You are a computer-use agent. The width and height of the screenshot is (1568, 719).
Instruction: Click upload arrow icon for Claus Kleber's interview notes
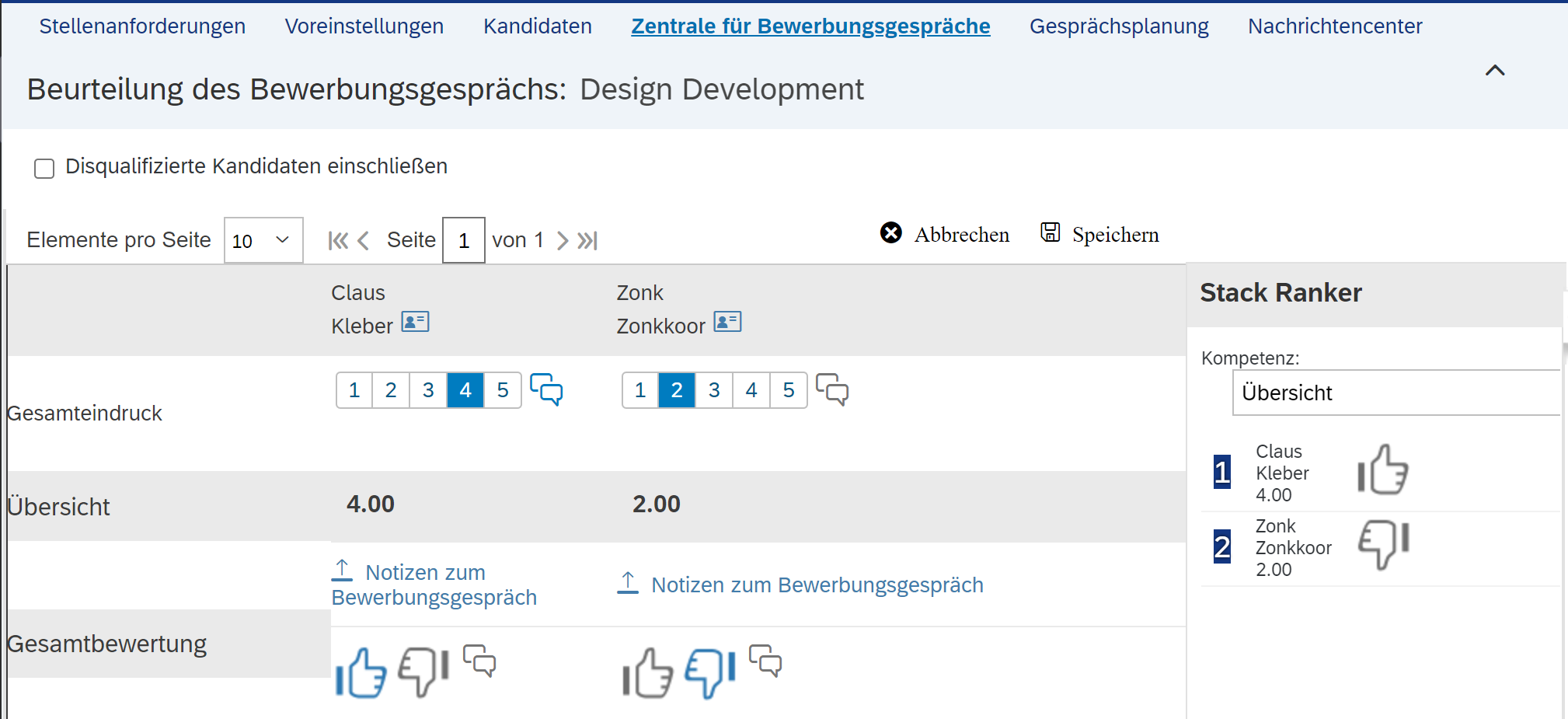coord(342,570)
